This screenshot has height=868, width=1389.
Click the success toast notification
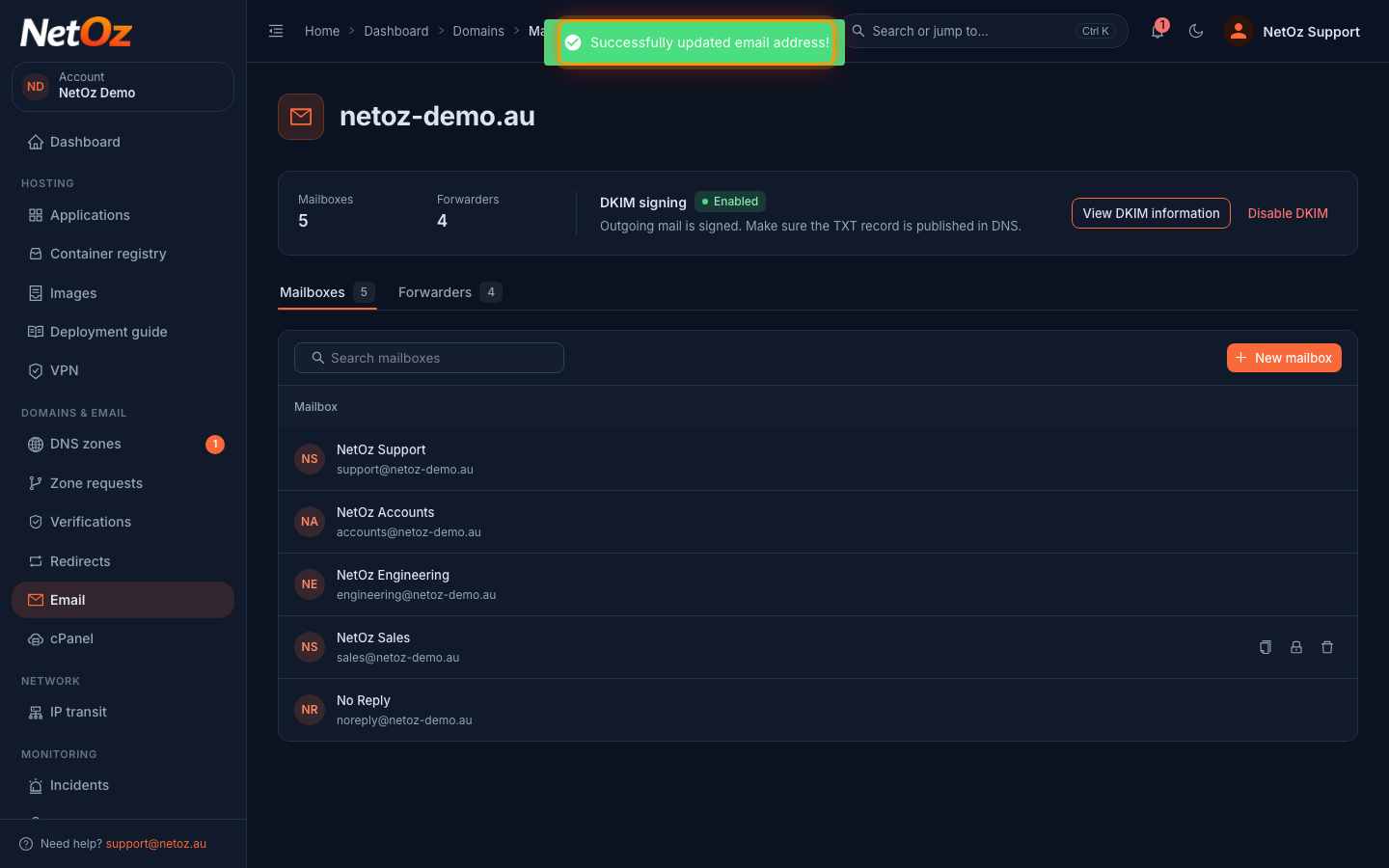pos(694,42)
